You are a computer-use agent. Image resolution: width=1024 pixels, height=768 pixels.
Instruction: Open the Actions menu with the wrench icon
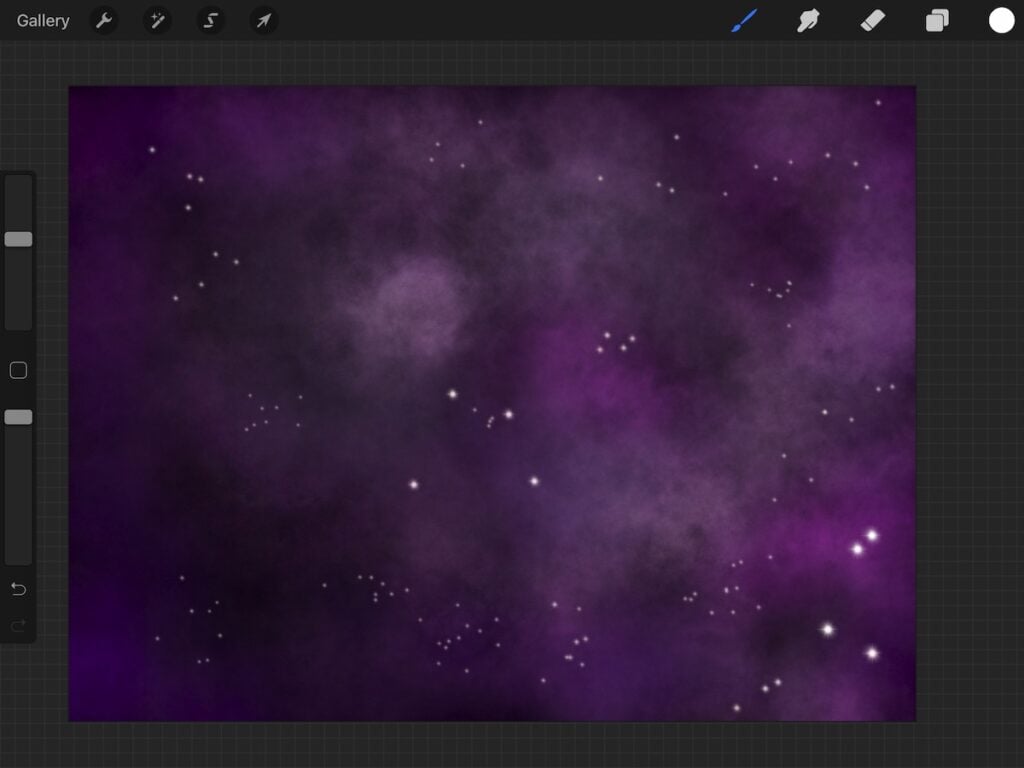pyautogui.click(x=104, y=20)
